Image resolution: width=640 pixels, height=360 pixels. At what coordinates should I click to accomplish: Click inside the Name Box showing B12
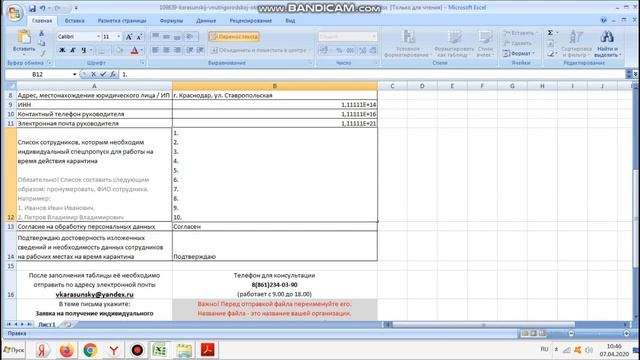pos(38,74)
